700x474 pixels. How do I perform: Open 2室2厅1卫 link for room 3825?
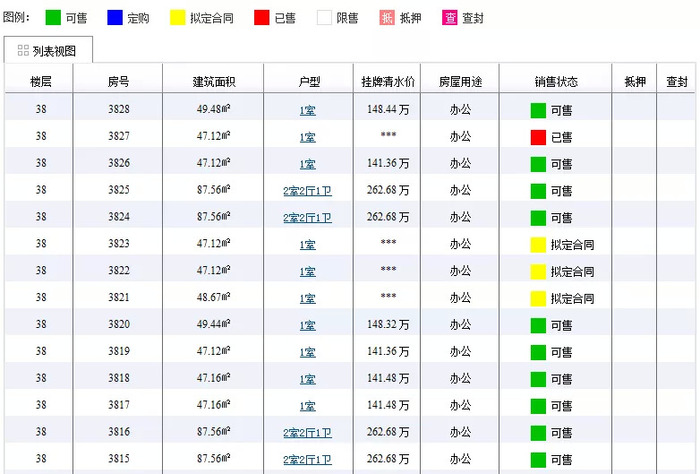click(308, 191)
